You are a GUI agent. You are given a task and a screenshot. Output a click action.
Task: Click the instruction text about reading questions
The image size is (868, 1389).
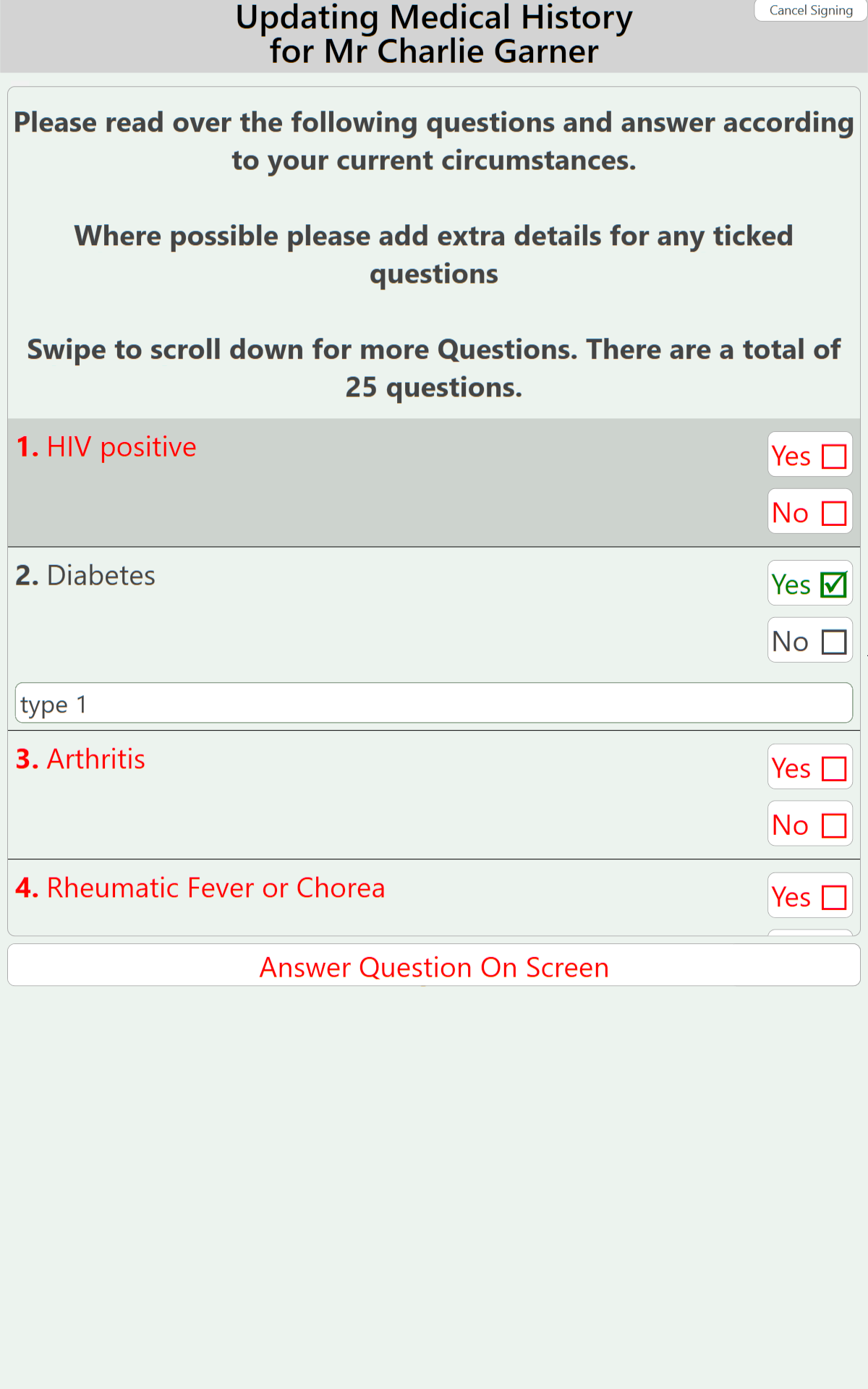[x=434, y=141]
